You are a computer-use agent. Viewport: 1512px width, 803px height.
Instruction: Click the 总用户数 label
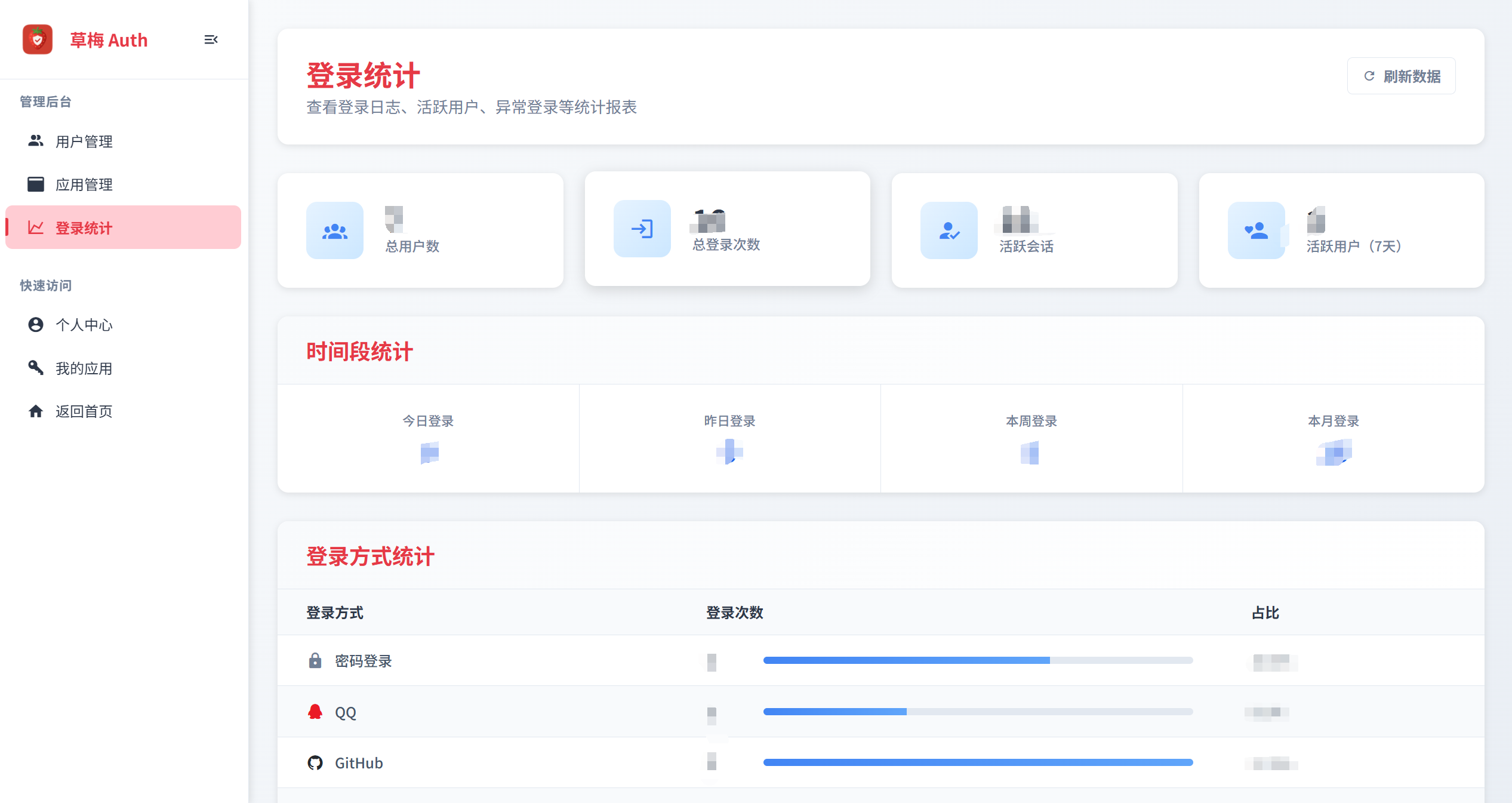pyautogui.click(x=412, y=246)
